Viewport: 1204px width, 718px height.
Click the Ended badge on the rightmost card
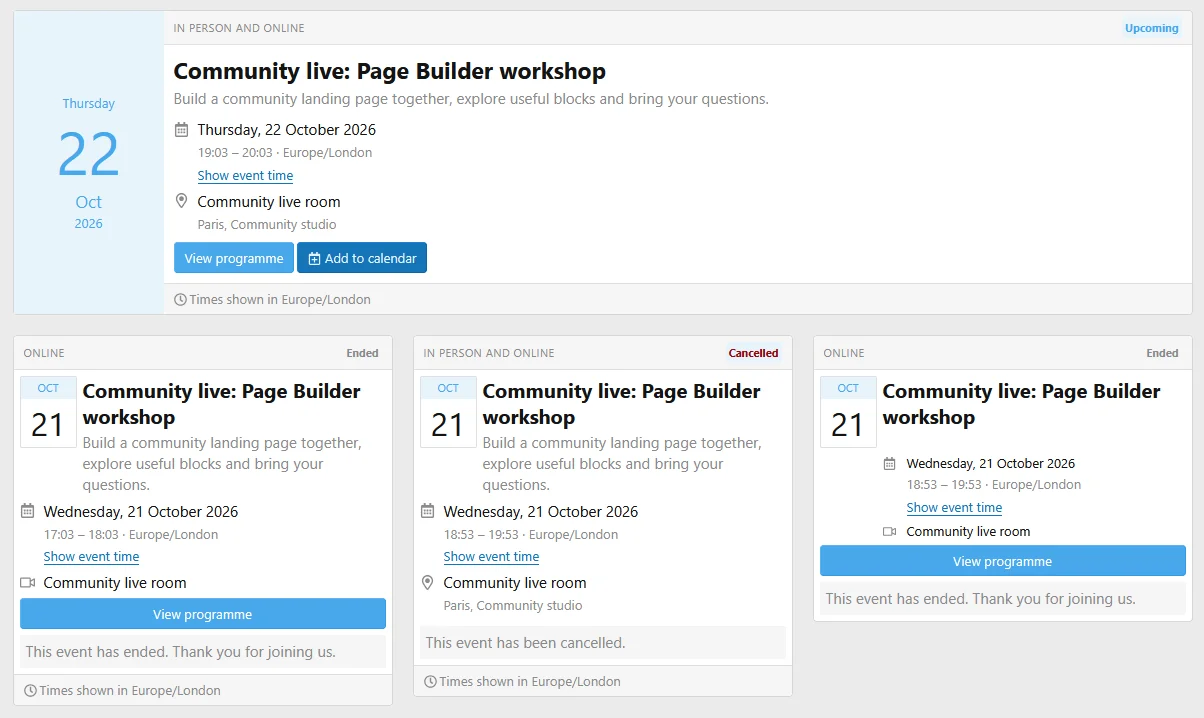[x=1163, y=353]
